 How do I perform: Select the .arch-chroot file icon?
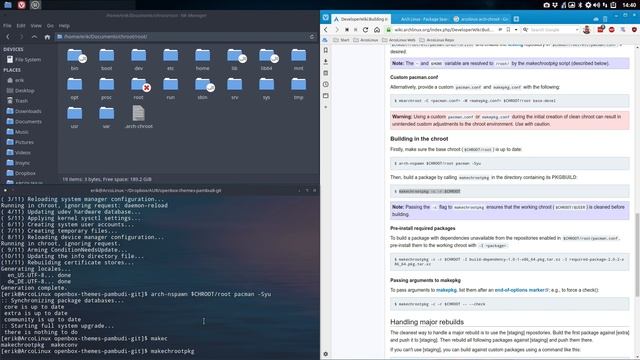tap(138, 113)
